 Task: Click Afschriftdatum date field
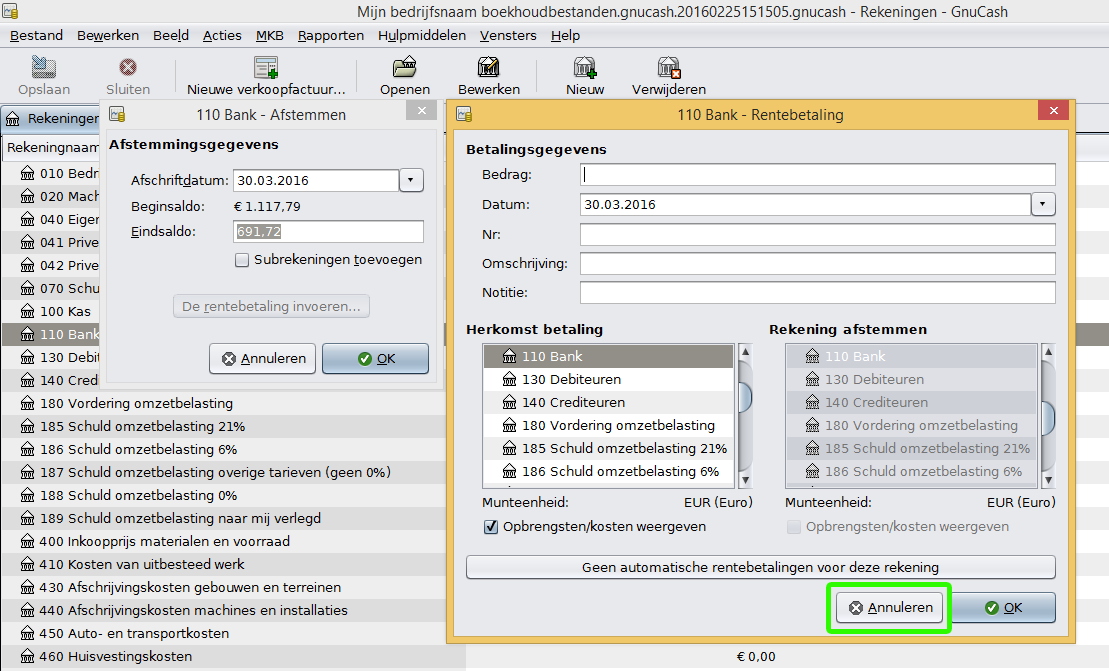(316, 180)
